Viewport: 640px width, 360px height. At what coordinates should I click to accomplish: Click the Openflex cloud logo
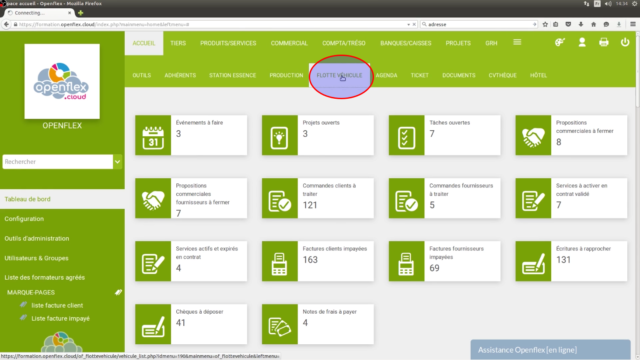pos(62,82)
